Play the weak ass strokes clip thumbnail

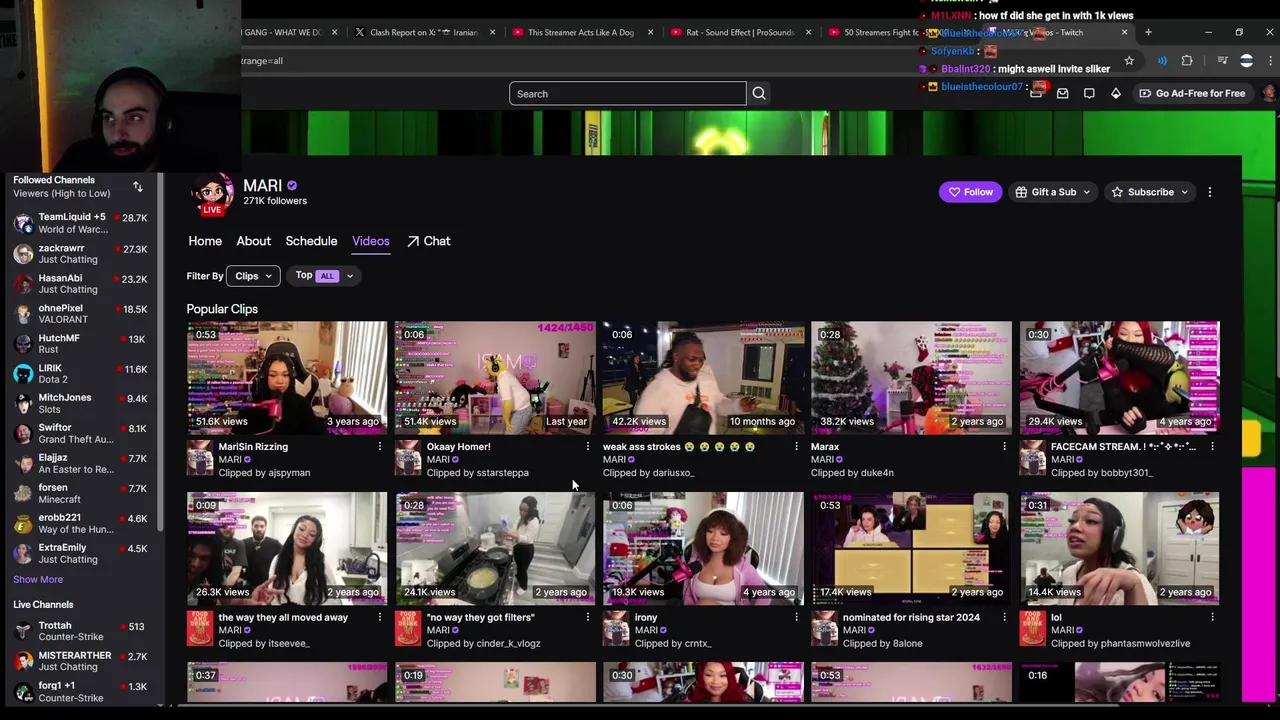point(703,377)
